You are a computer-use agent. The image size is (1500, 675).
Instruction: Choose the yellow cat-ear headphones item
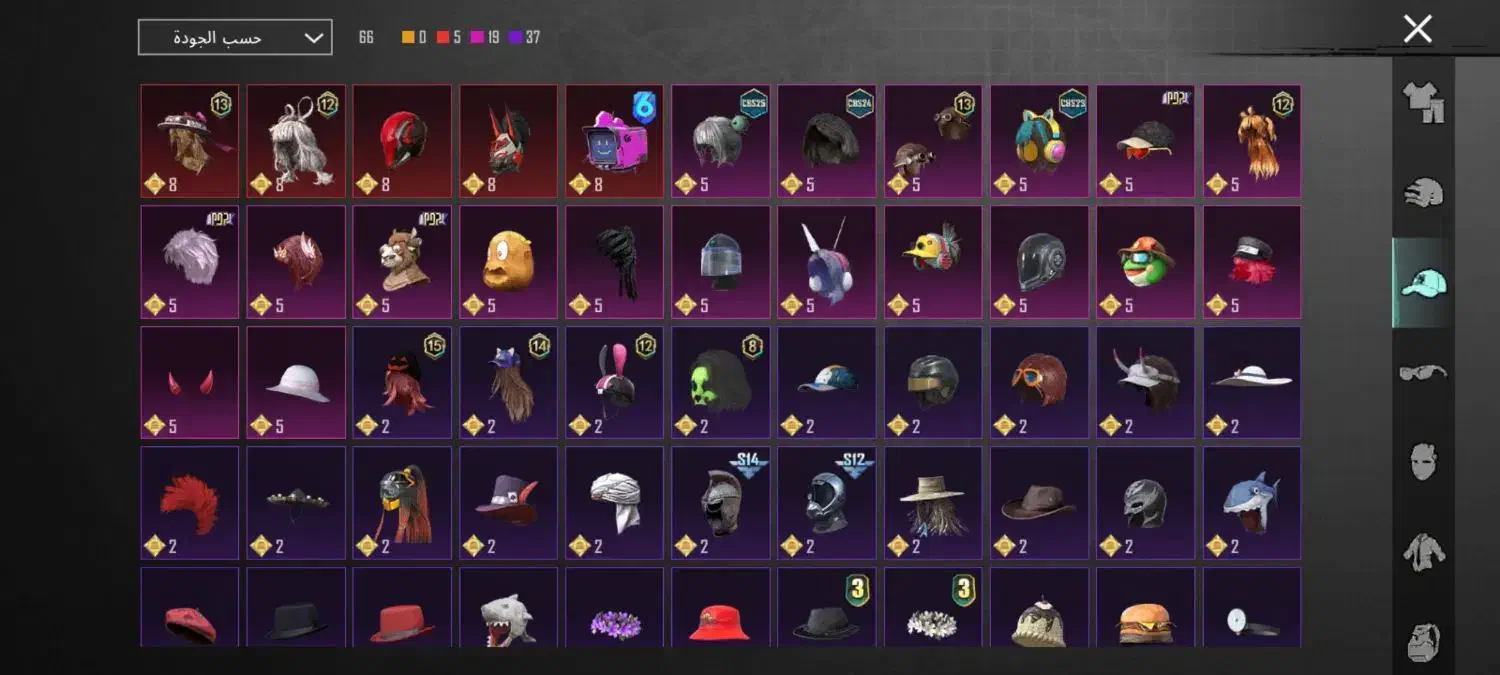(x=1039, y=141)
